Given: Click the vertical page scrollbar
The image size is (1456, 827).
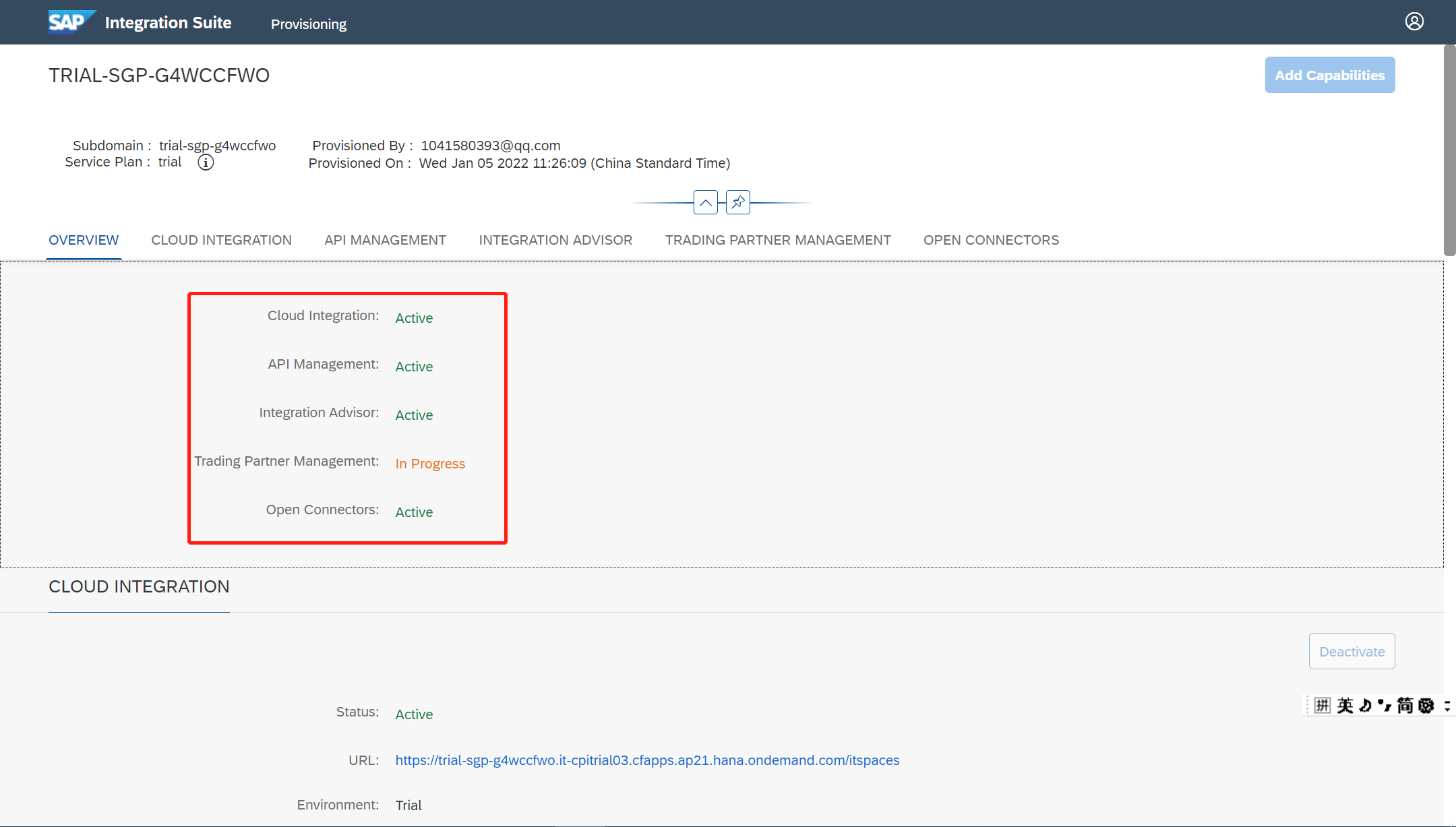Looking at the screenshot, I should (1449, 151).
